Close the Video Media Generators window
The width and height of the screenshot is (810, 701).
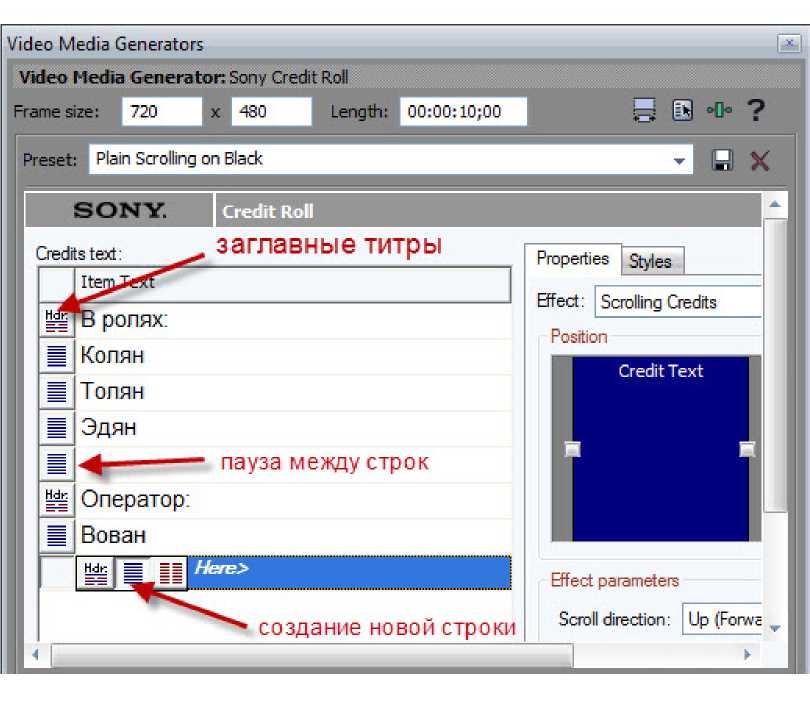pos(788,43)
